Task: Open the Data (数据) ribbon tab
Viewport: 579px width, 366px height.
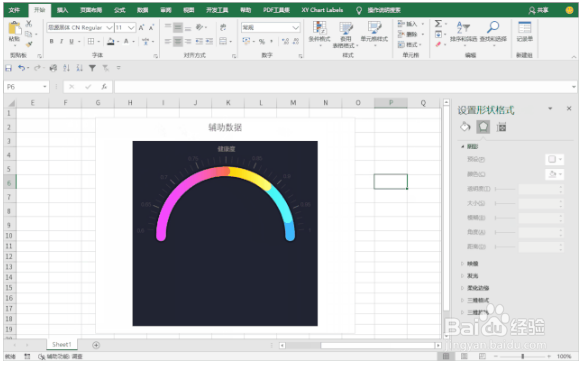Action: (x=143, y=10)
